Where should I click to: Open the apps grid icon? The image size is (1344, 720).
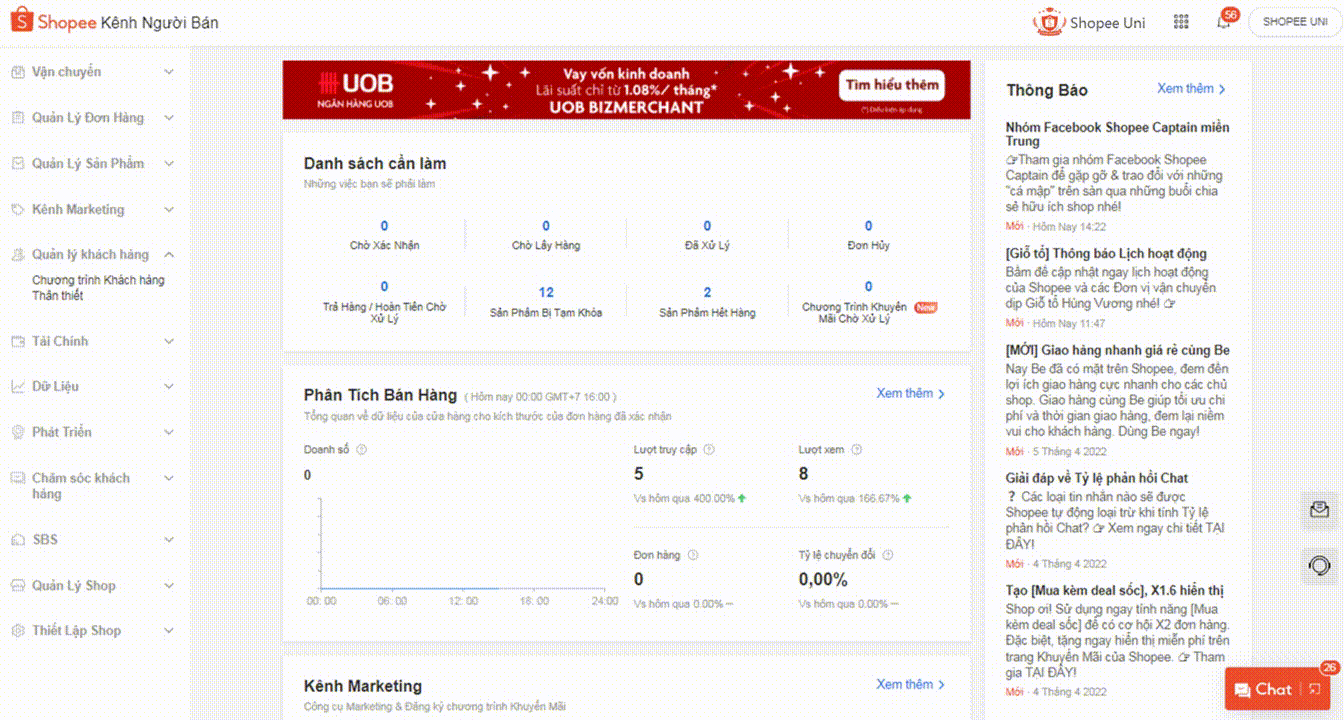(1181, 22)
